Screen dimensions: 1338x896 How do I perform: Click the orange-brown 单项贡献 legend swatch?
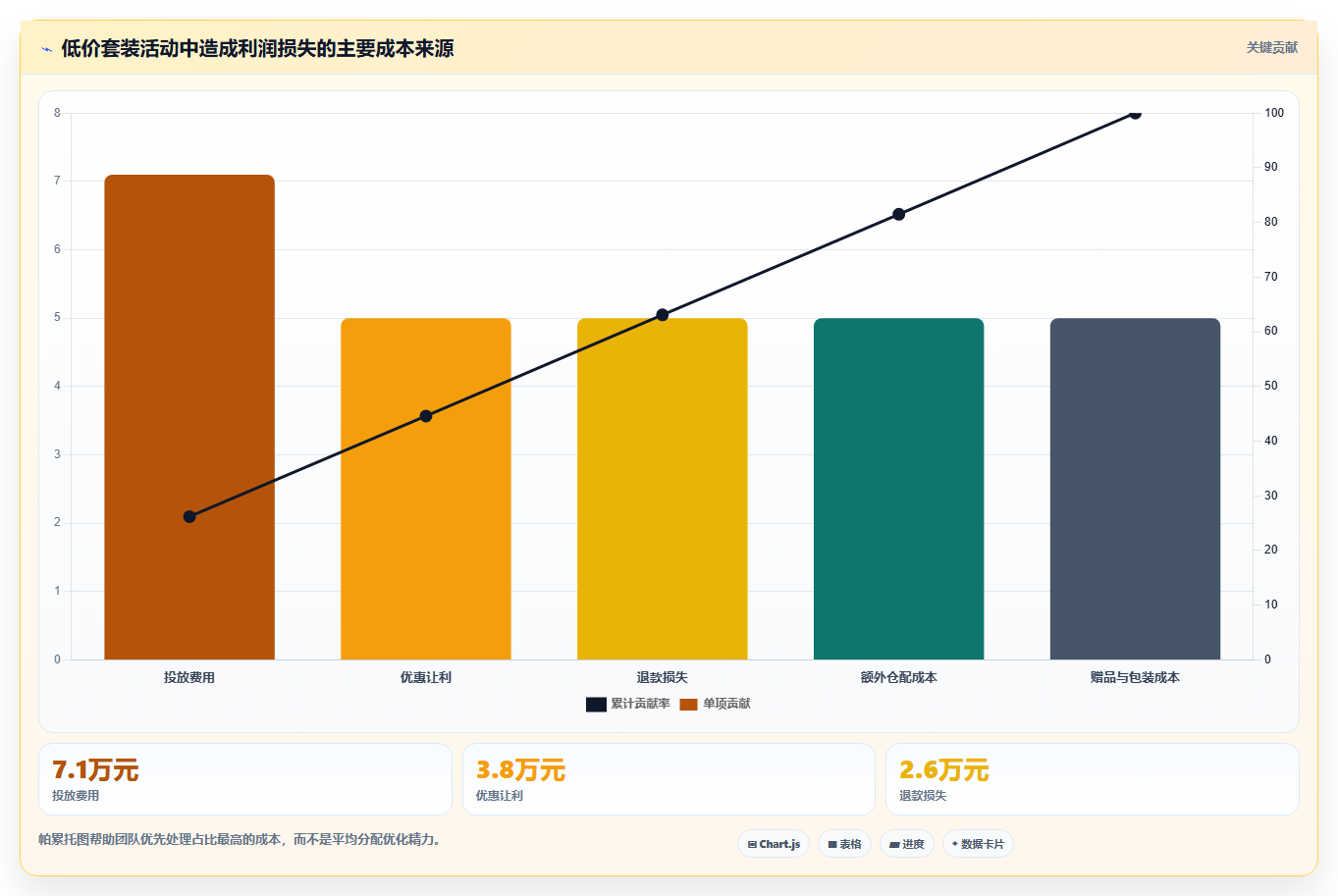click(x=688, y=705)
